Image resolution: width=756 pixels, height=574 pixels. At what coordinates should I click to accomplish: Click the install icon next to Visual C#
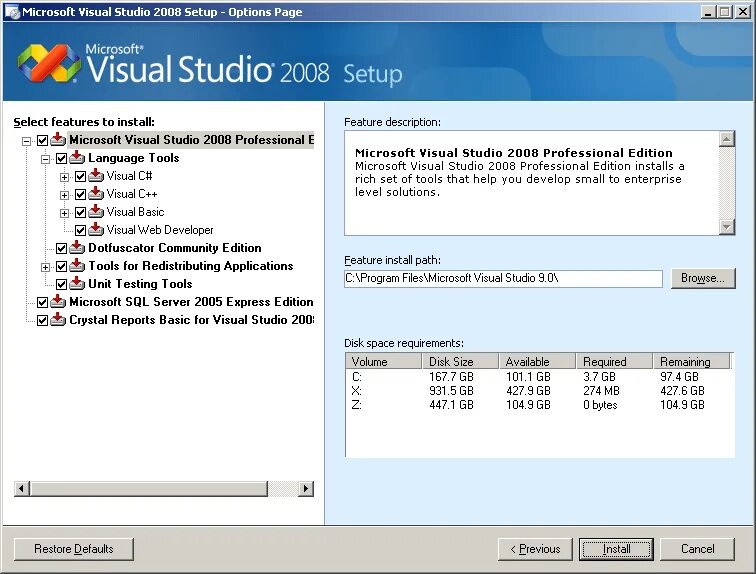pyautogui.click(x=96, y=176)
